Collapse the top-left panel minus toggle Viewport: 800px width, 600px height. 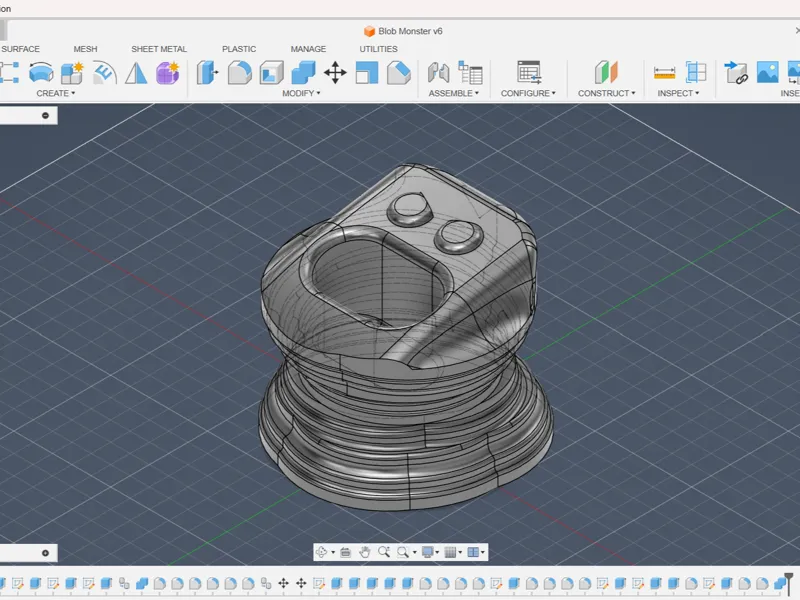[45, 115]
